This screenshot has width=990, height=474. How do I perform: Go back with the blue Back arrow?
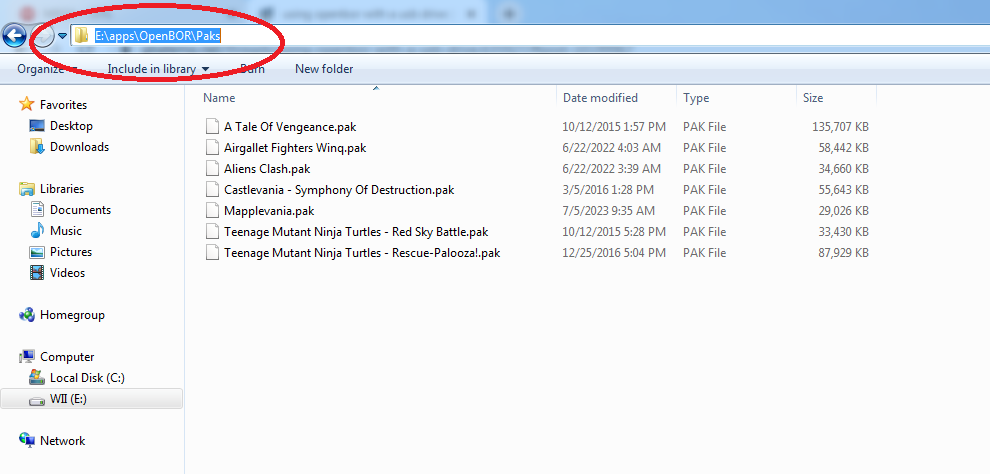click(x=14, y=35)
